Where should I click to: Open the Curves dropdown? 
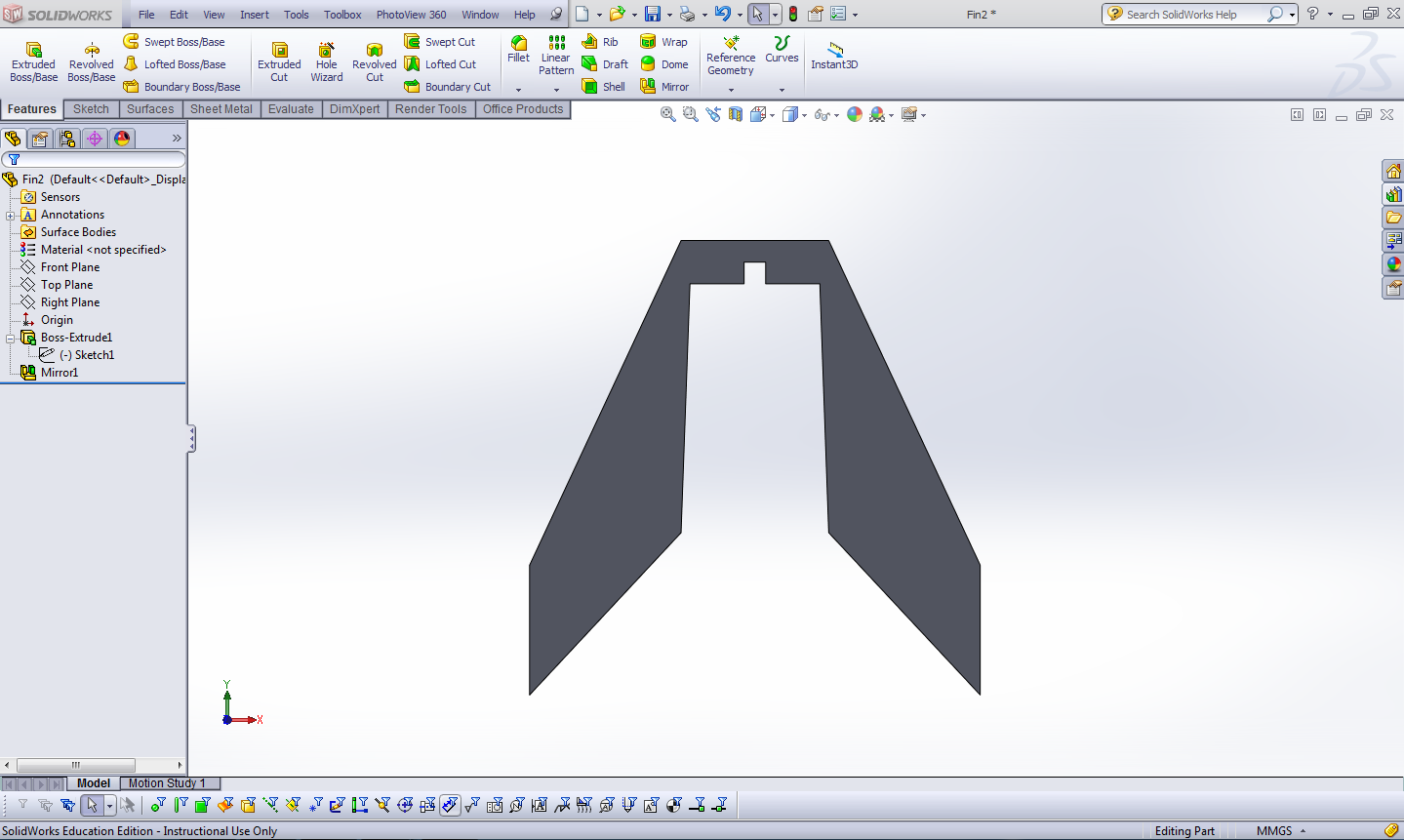click(x=782, y=90)
